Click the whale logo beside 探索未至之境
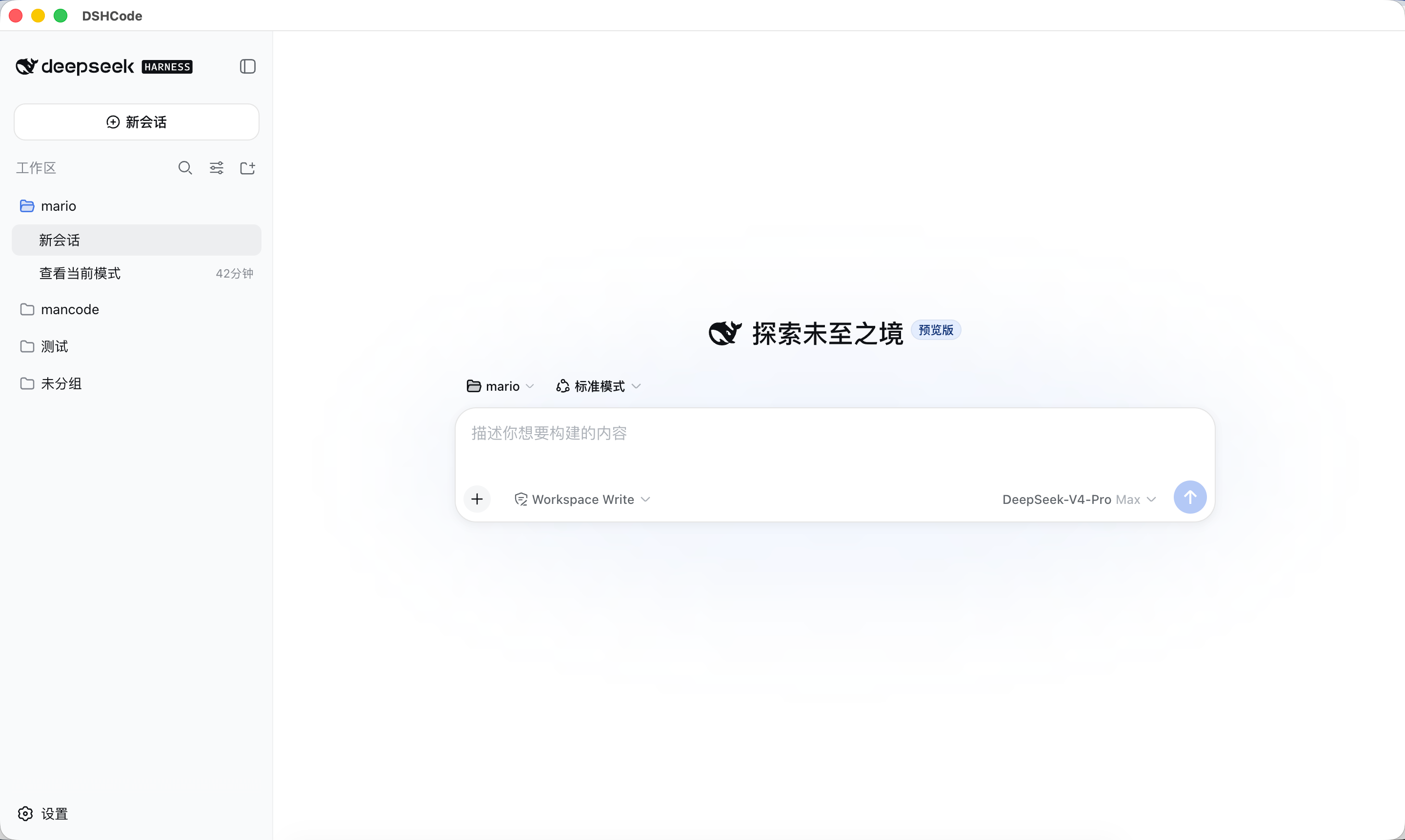Image resolution: width=1405 pixels, height=840 pixels. click(725, 333)
